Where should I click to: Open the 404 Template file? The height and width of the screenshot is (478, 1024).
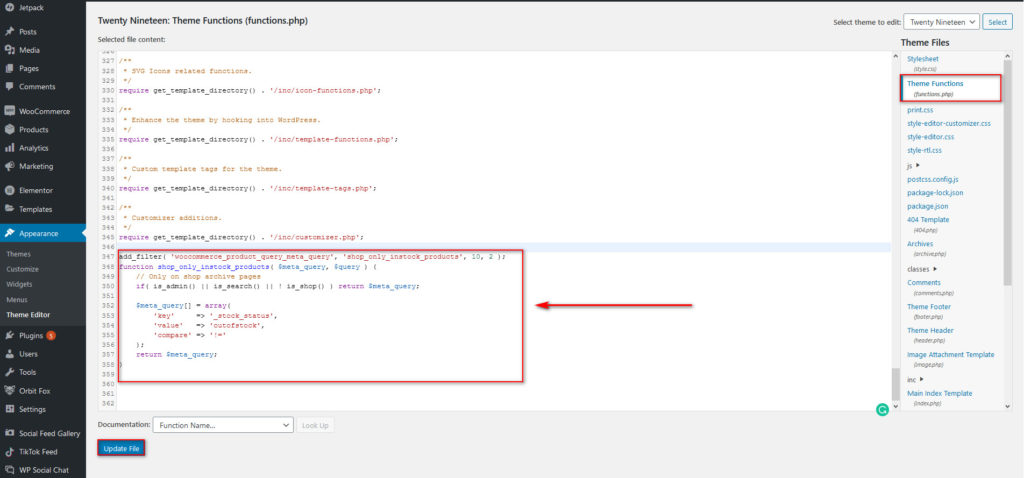click(x=928, y=219)
